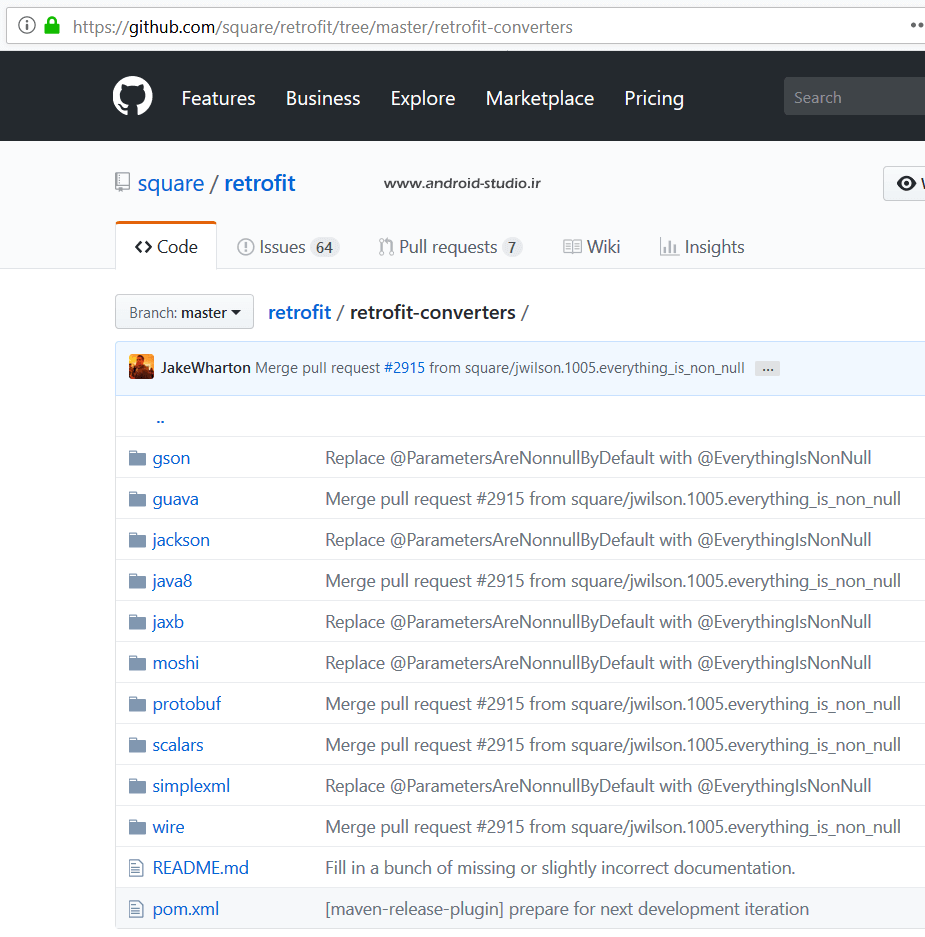Open the Pricing navigation link
The height and width of the screenshot is (937, 925).
(654, 98)
